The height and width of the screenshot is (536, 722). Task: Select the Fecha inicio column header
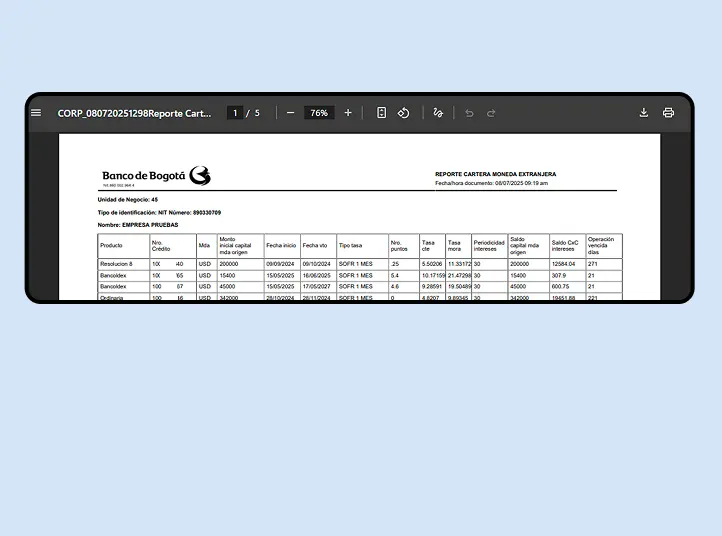[x=282, y=246]
